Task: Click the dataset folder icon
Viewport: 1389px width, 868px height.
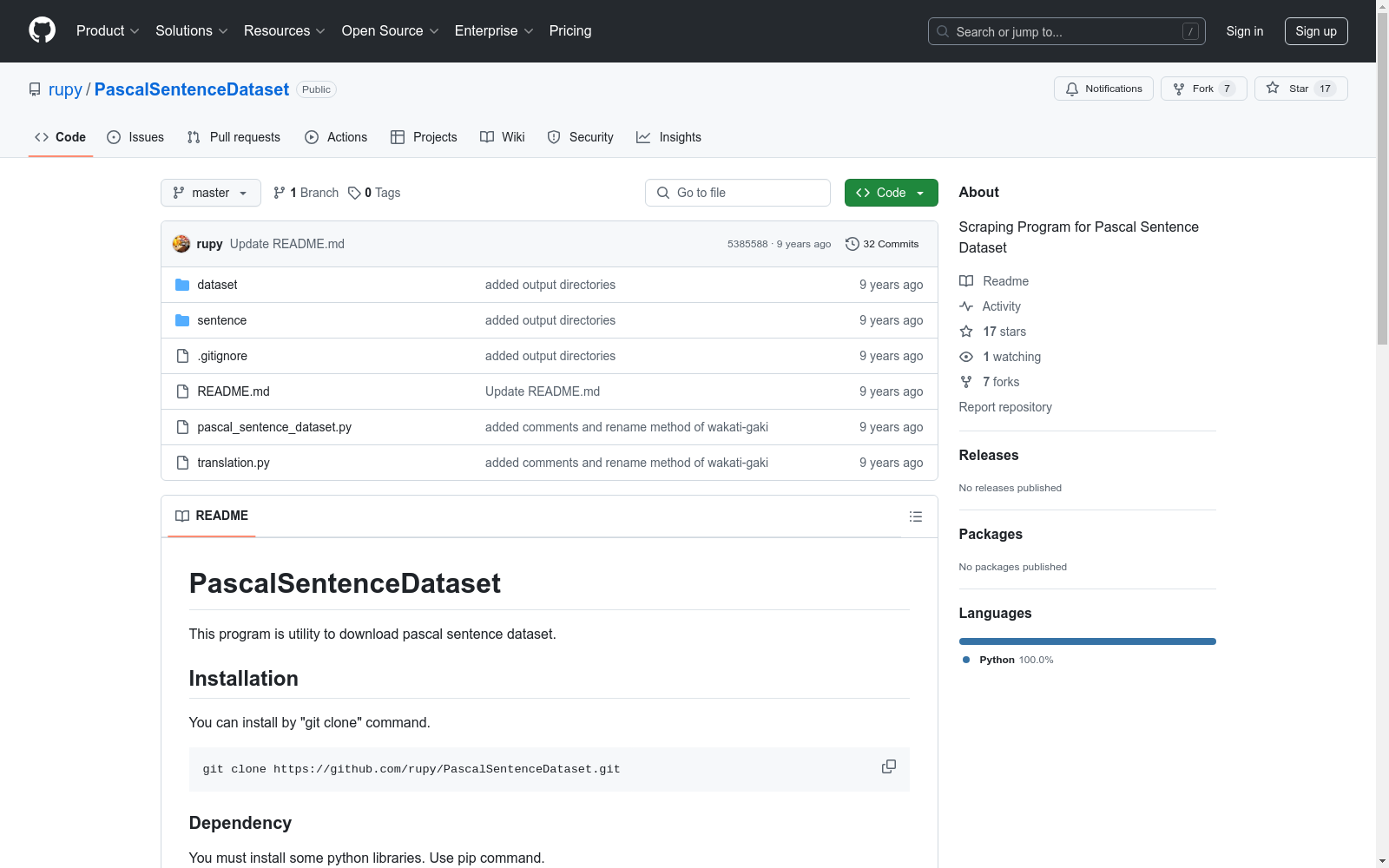Action: [x=182, y=285]
